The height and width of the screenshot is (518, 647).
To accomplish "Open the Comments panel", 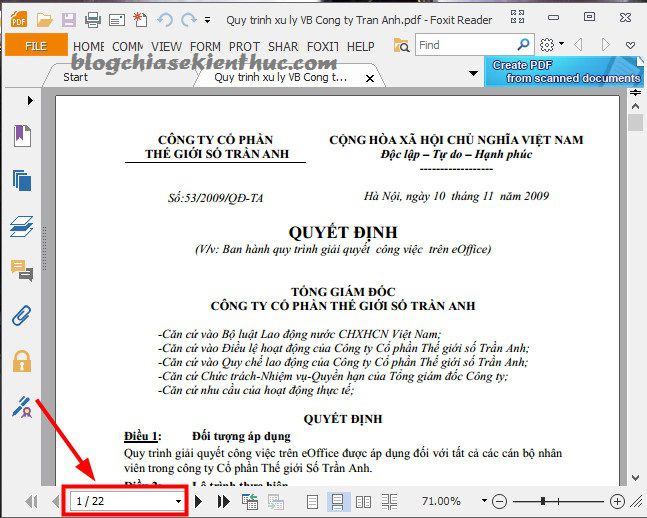I will [x=22, y=271].
